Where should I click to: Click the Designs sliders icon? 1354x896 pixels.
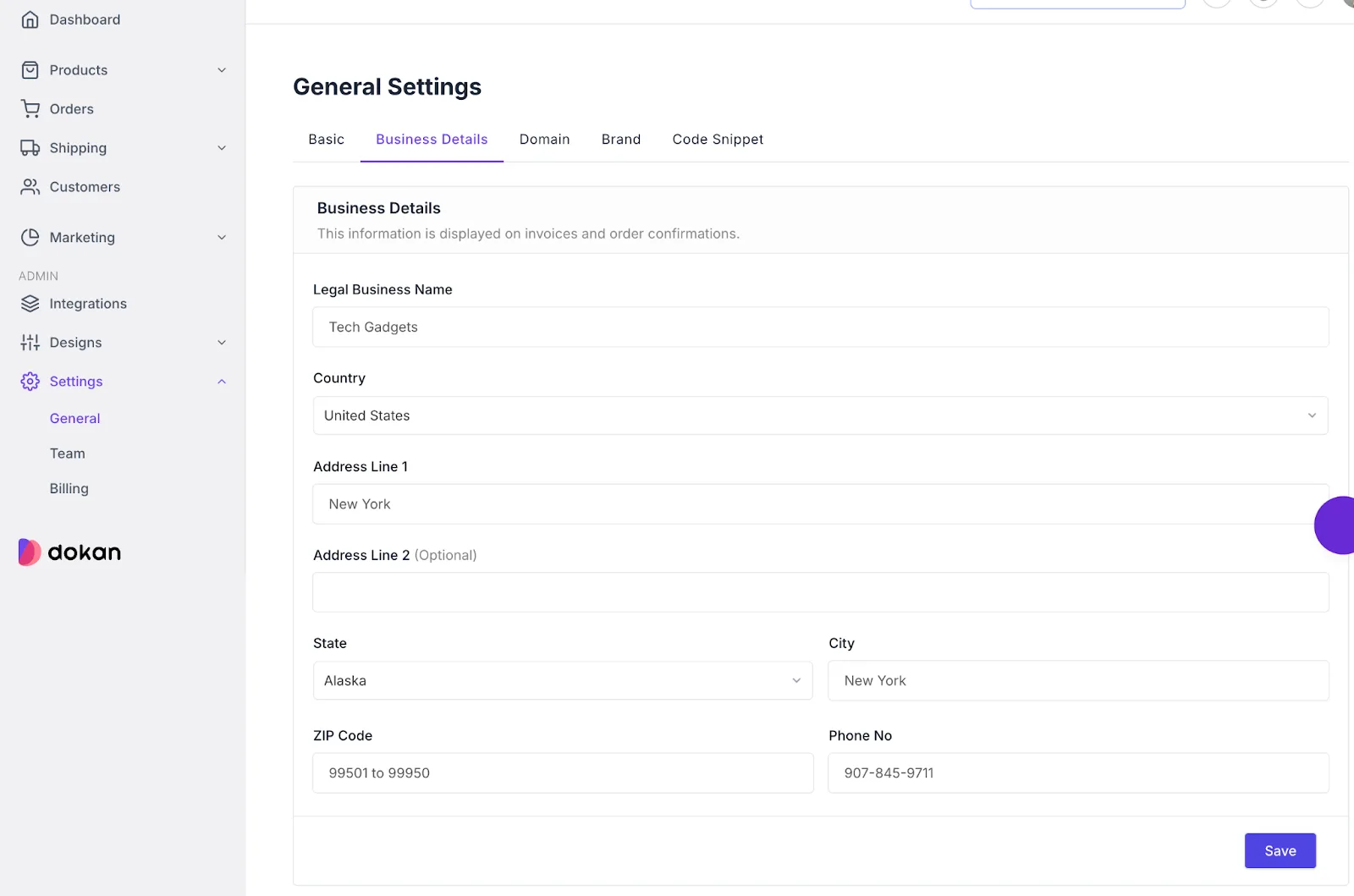click(x=30, y=343)
